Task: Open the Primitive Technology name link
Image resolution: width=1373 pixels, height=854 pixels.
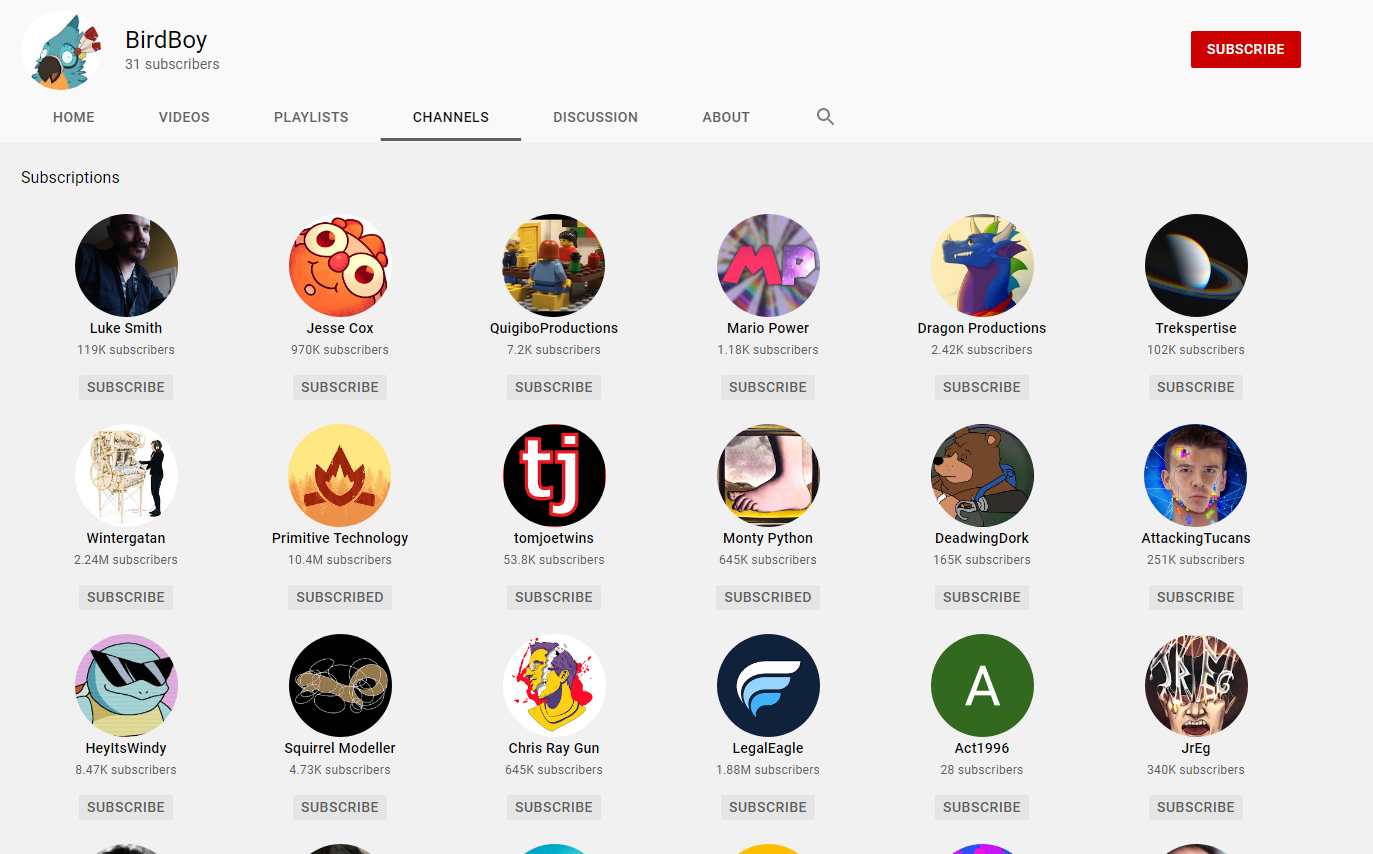Action: click(x=340, y=538)
